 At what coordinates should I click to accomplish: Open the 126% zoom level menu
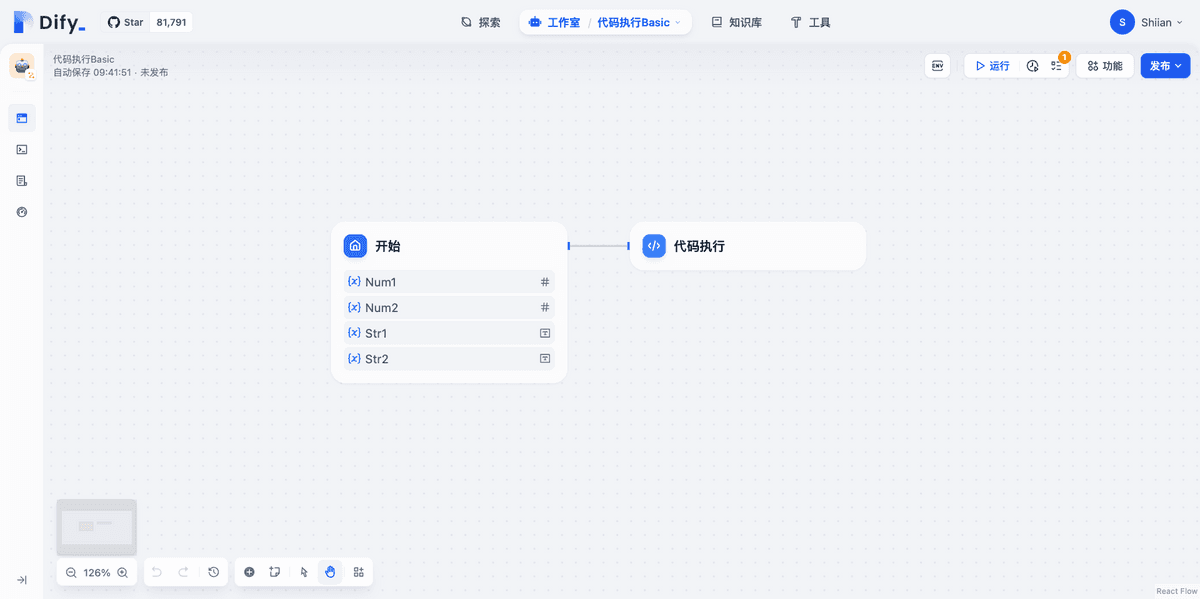tap(97, 573)
